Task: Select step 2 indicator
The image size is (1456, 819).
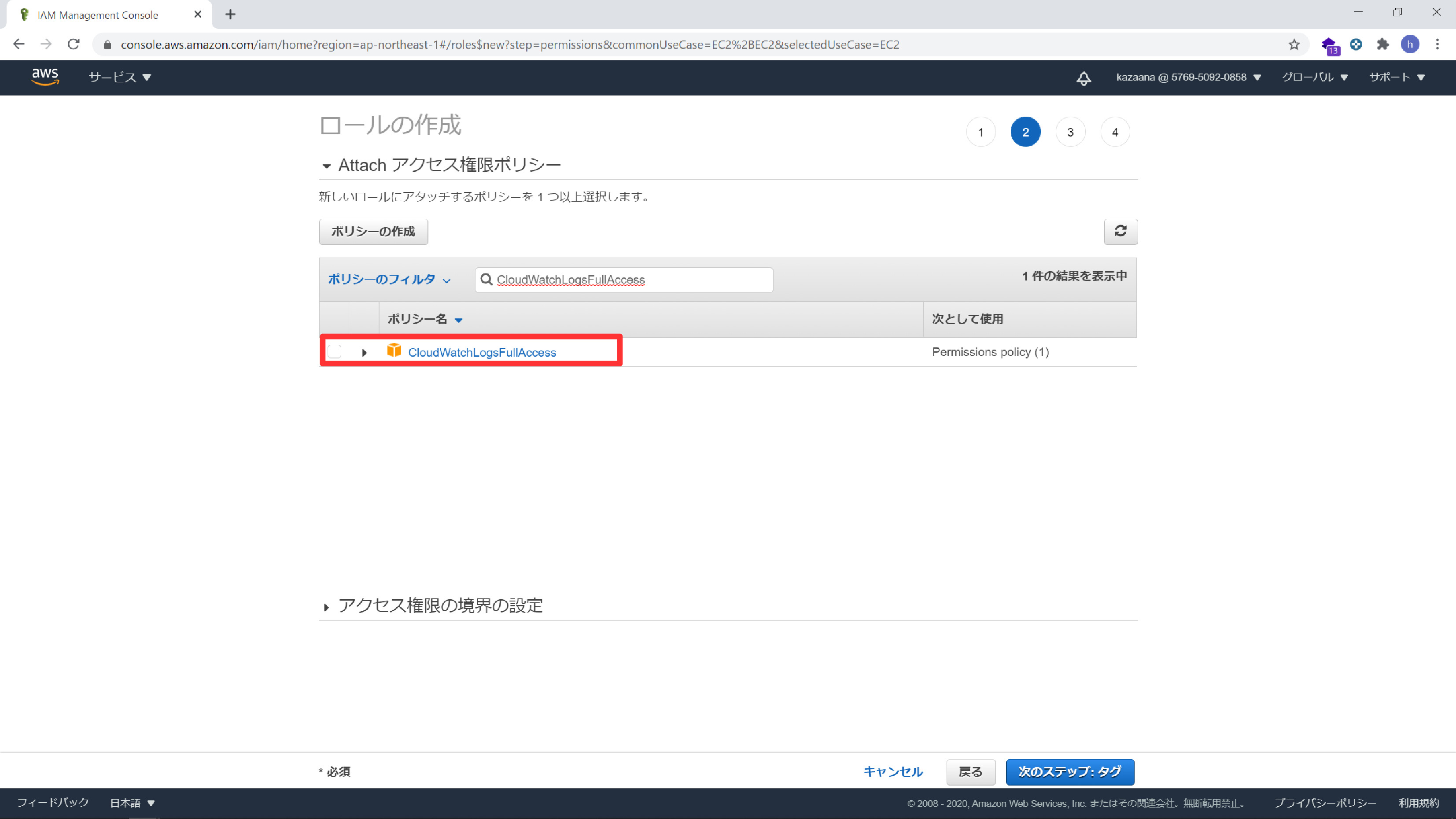Action: [x=1025, y=132]
